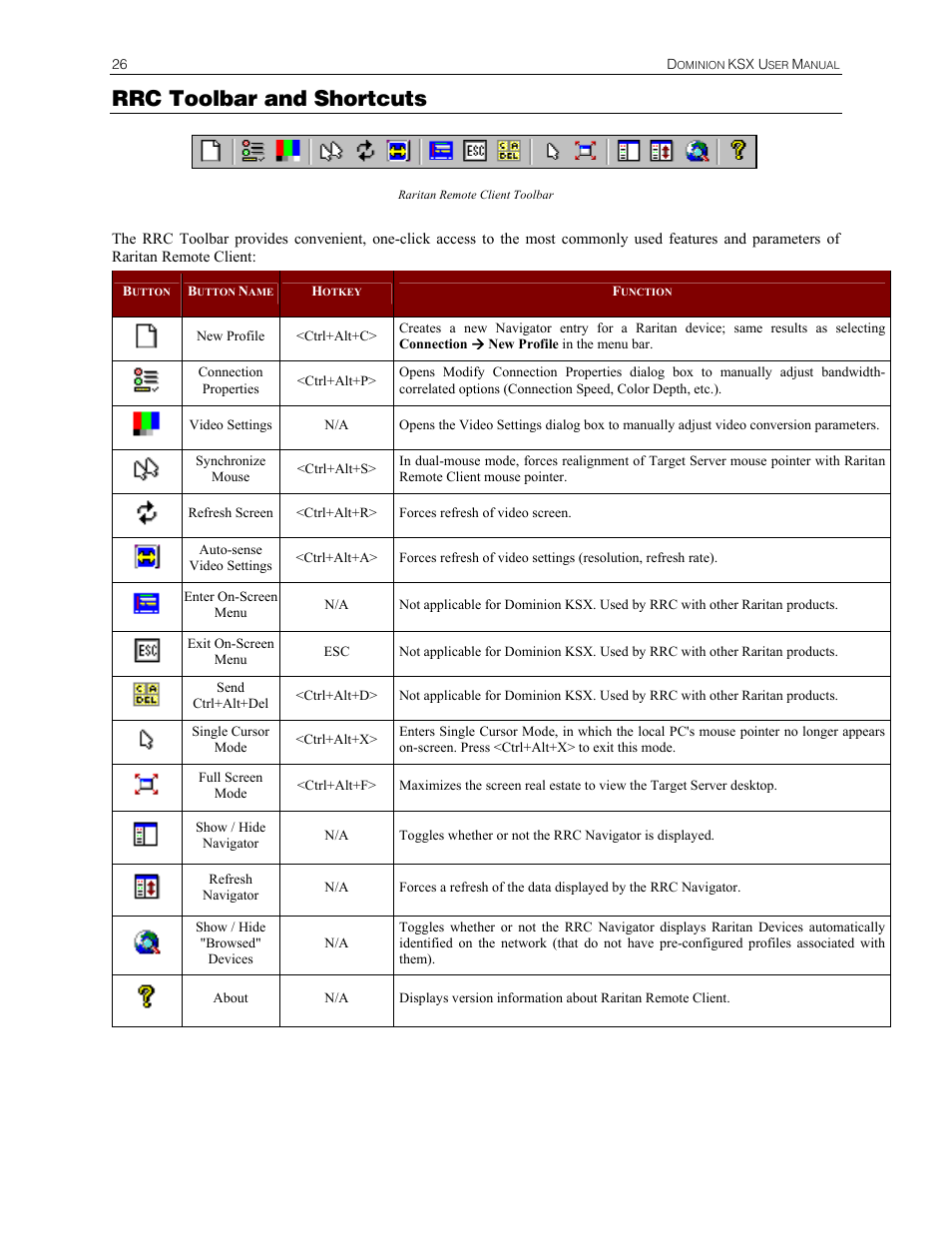Click the N/A hotkey in Video Settings row
This screenshot has height=1233, width=952.
coord(336,425)
